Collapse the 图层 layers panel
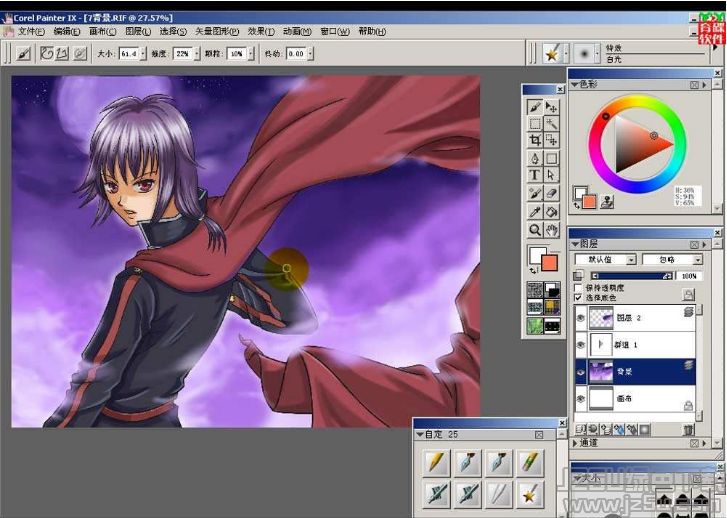 tap(575, 244)
